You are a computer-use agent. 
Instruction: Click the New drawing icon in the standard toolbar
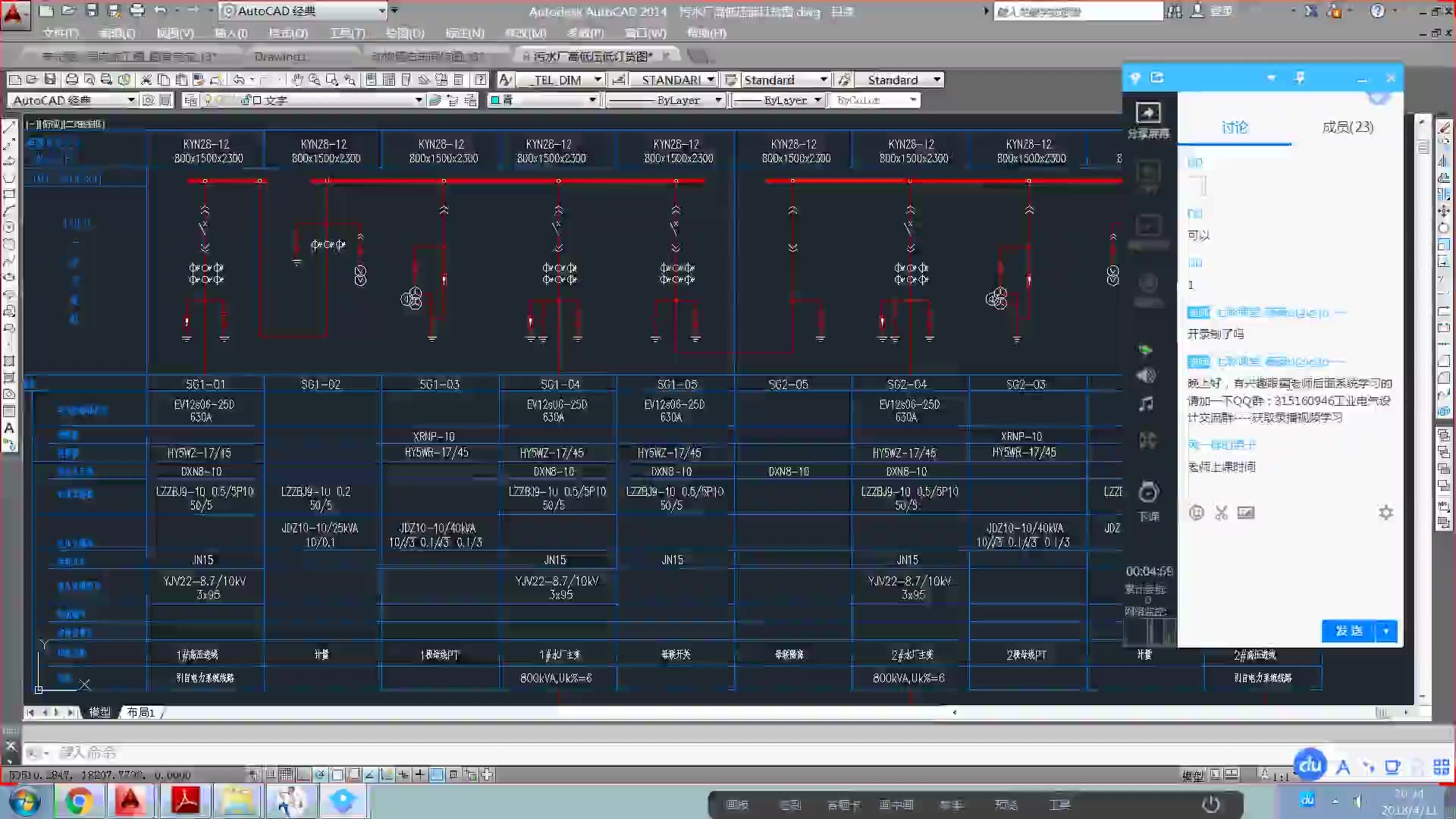14,80
